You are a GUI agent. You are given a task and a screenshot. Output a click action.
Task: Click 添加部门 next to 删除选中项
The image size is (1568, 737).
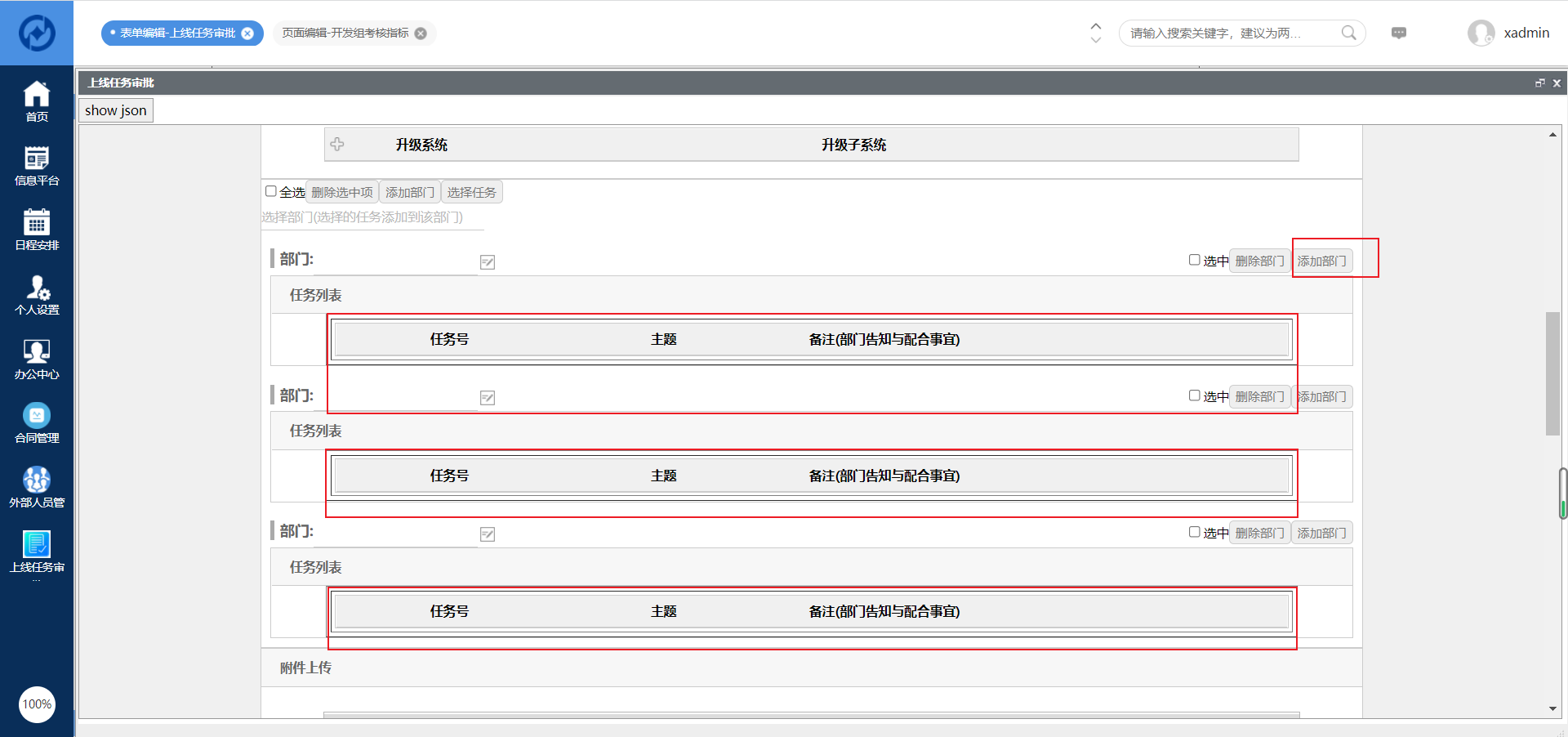pyautogui.click(x=410, y=192)
